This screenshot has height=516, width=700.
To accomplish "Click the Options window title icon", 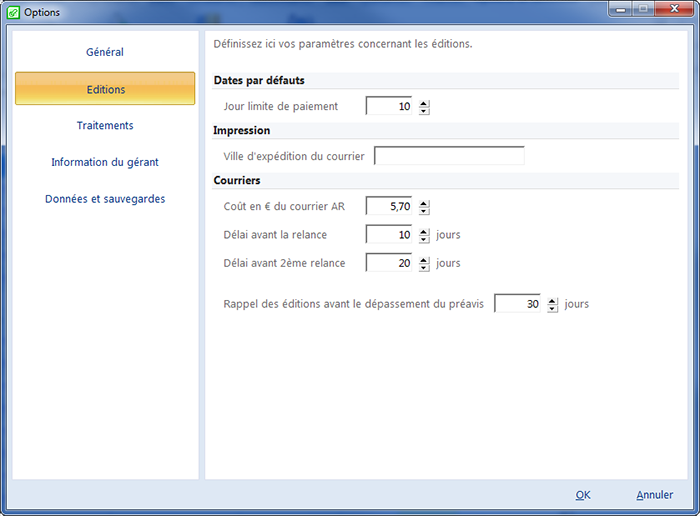I will (13, 12).
